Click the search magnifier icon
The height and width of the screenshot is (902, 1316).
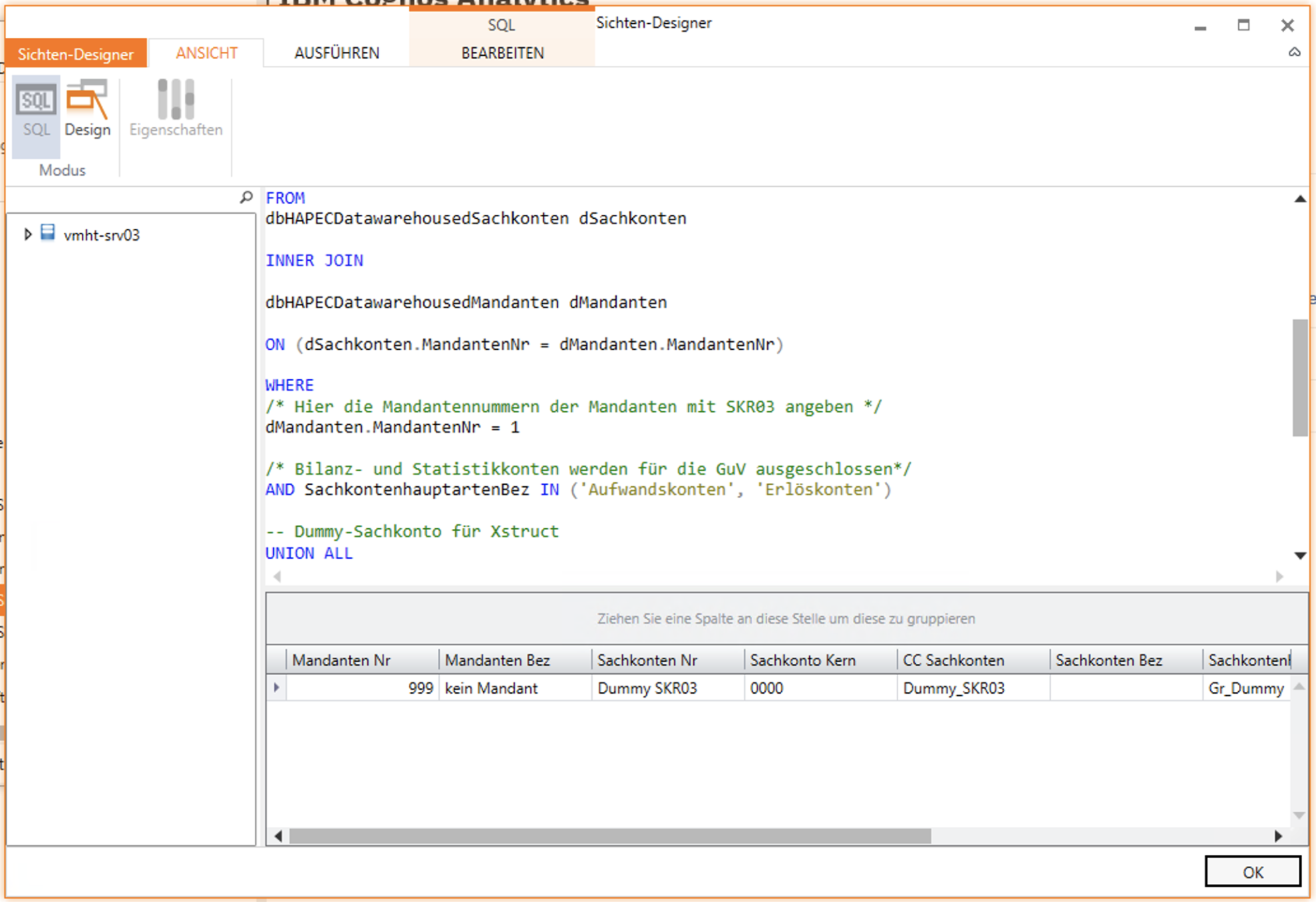pyautogui.click(x=246, y=198)
